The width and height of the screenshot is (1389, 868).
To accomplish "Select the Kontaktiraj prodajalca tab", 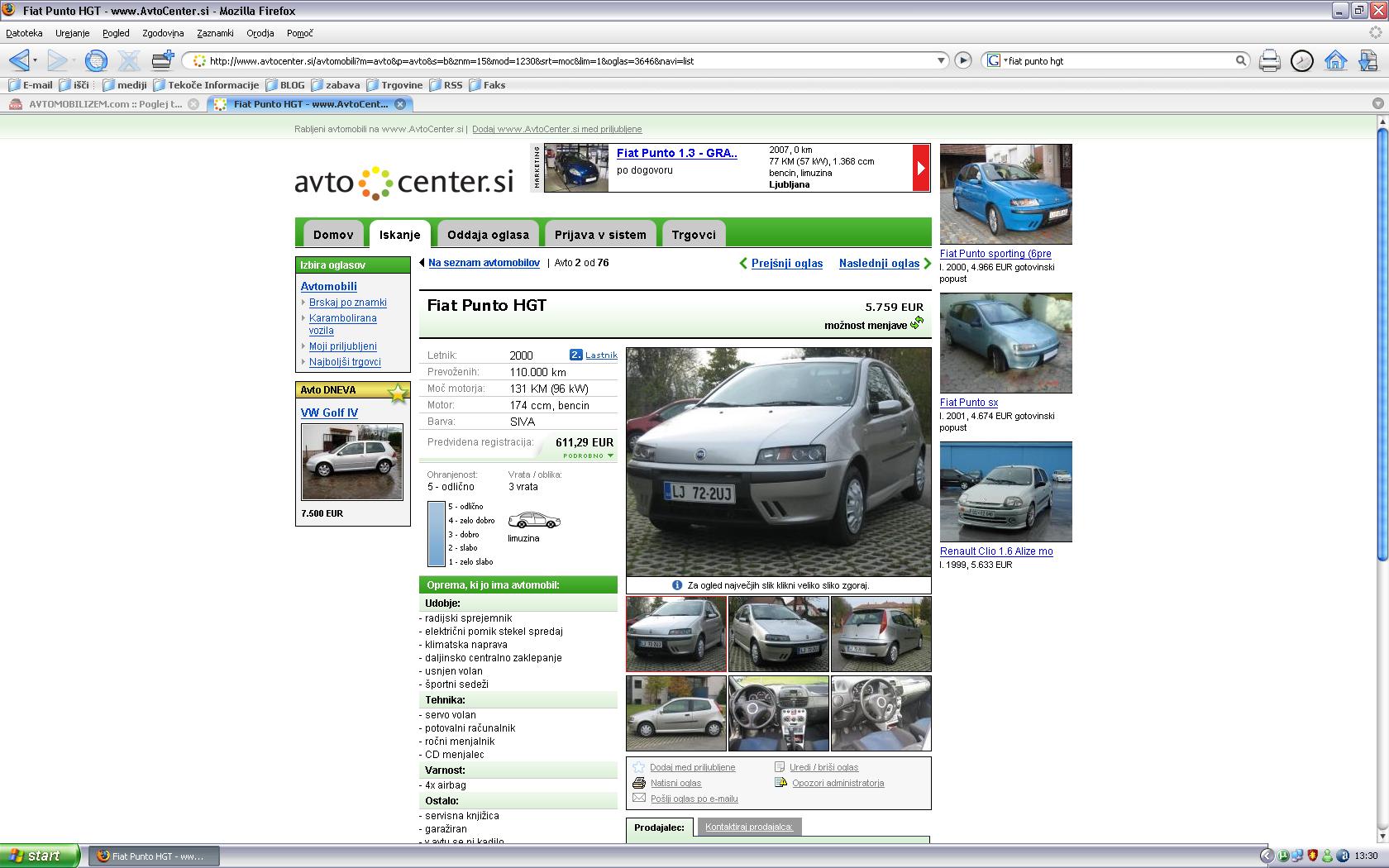I will pyautogui.click(x=749, y=827).
